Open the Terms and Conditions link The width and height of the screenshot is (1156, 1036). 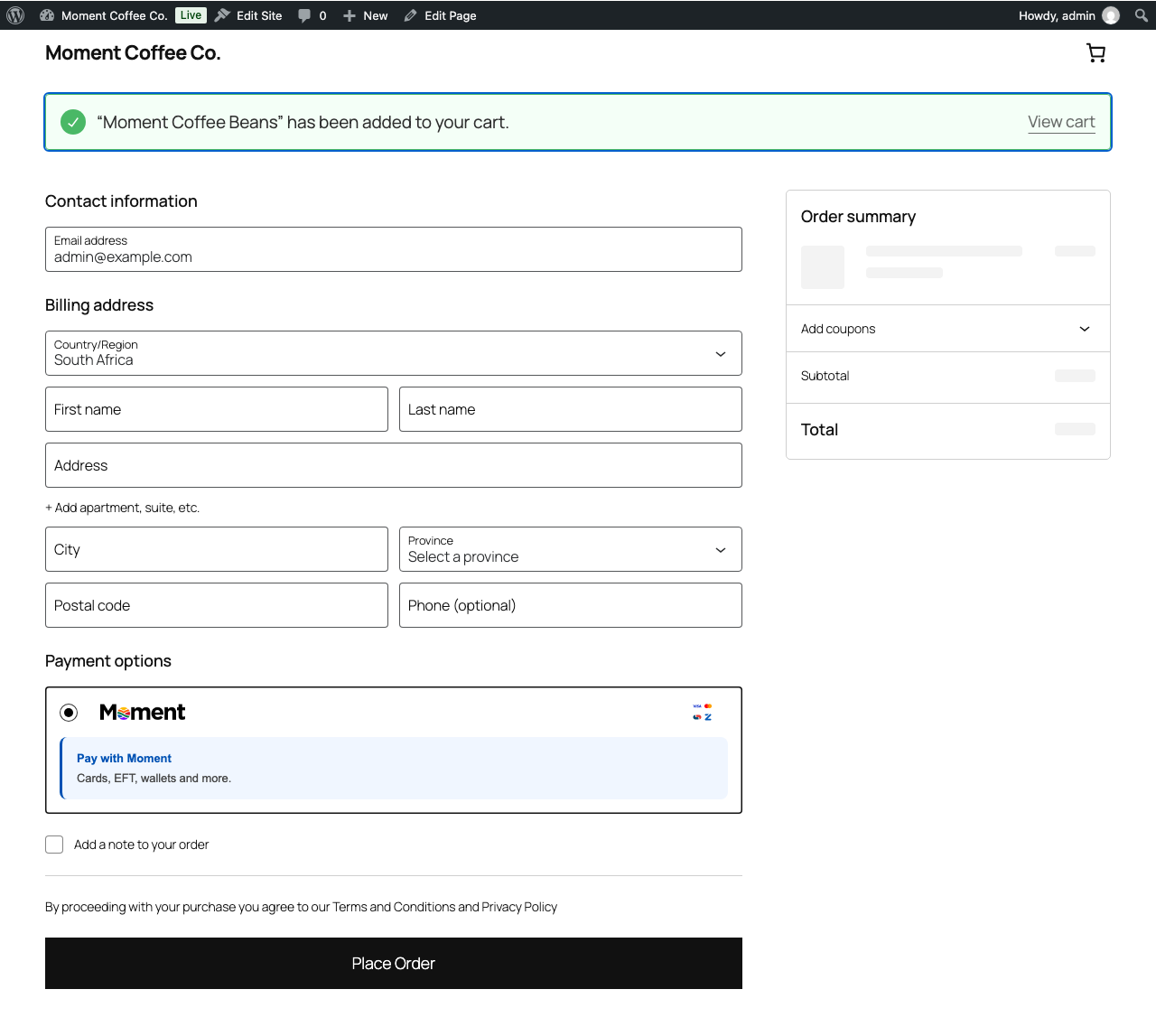pos(394,907)
